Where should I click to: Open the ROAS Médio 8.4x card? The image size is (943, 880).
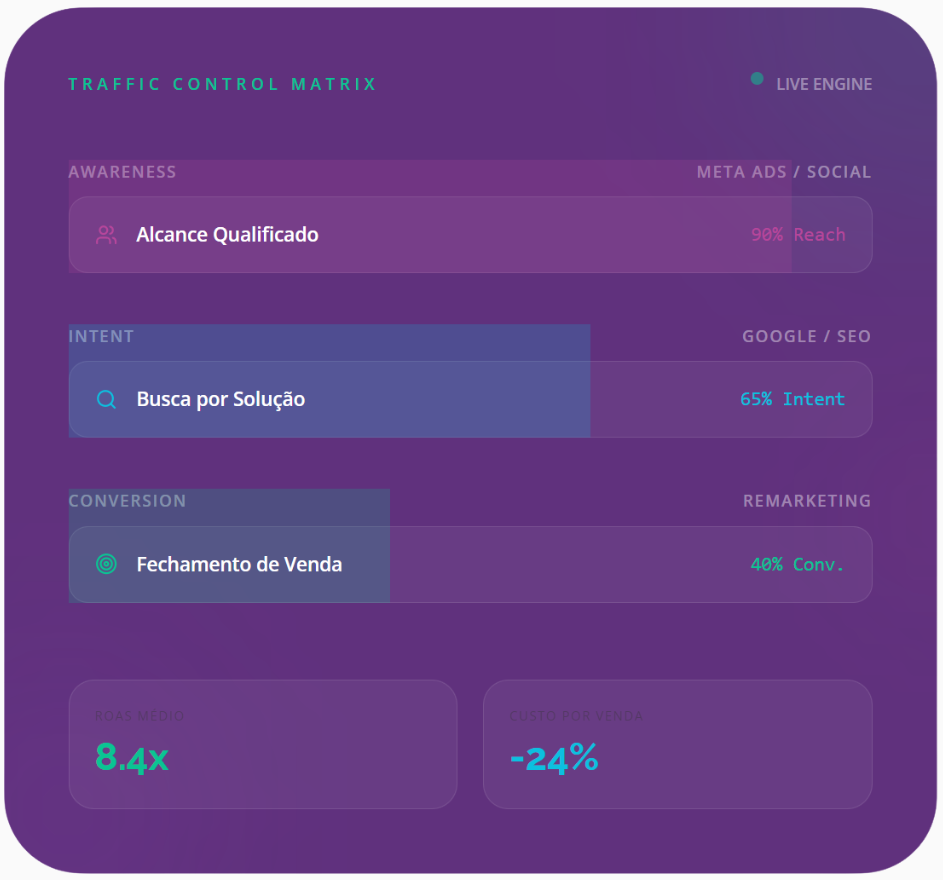coord(262,744)
